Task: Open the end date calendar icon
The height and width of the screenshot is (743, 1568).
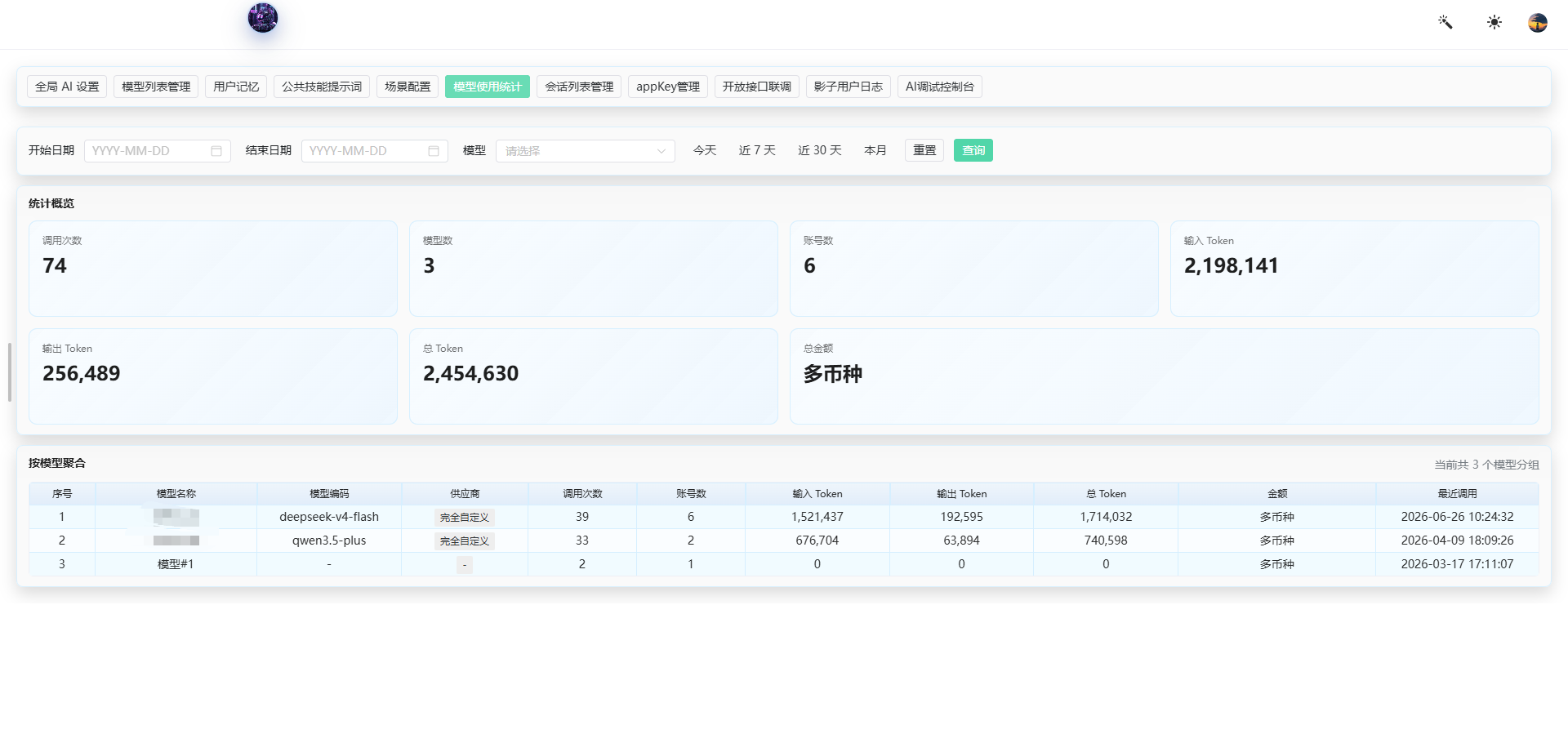Action: tap(434, 151)
